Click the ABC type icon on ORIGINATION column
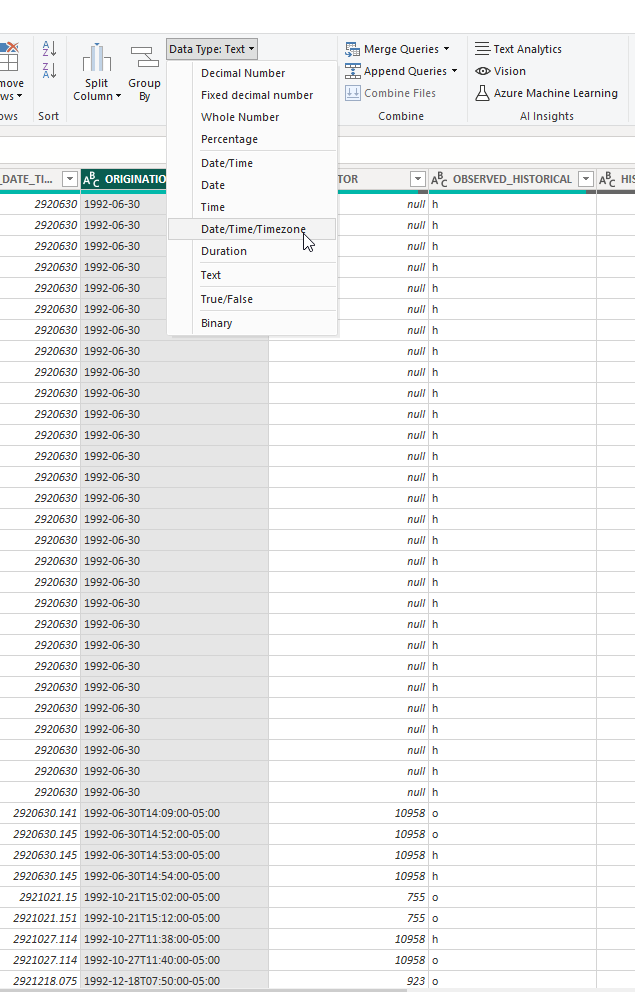 click(91, 180)
